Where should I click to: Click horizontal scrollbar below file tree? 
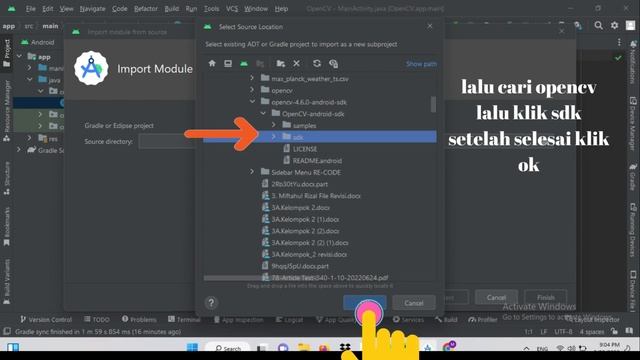(x=261, y=278)
